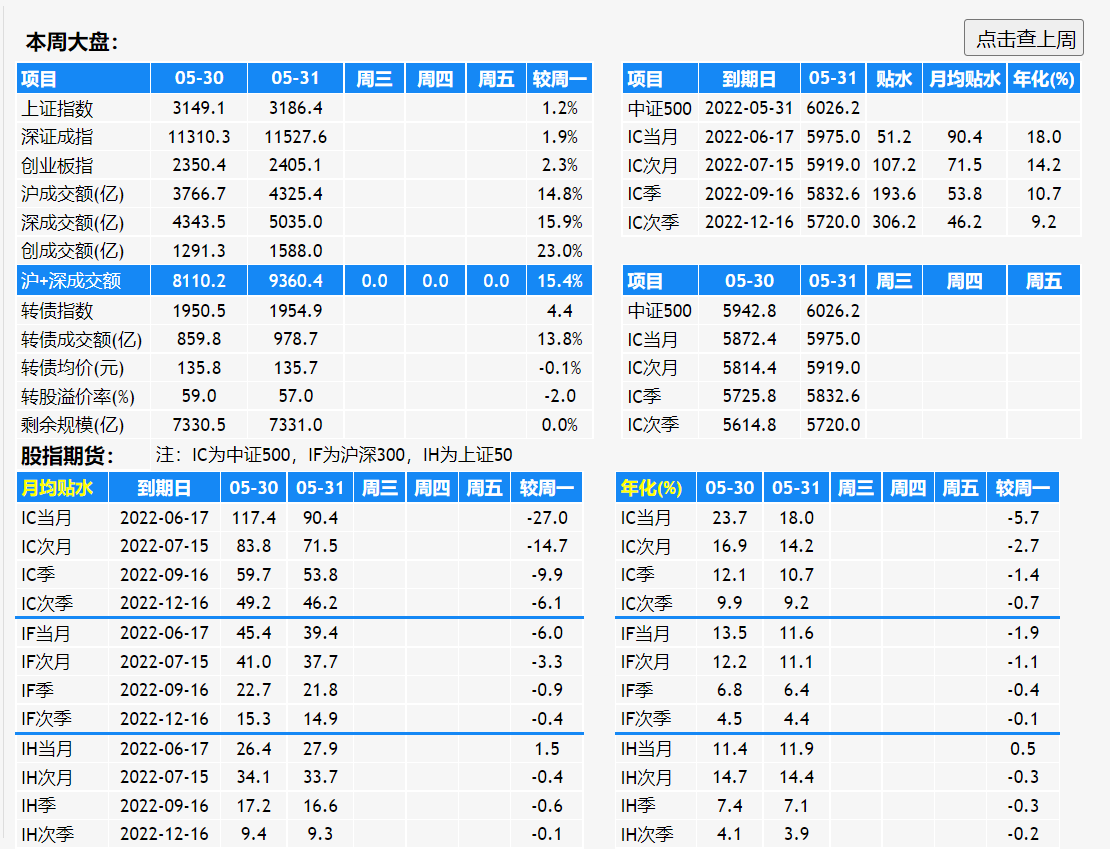Viewport: 1110px width, 849px height.
Task: Click IC次季 05-30 price 5614.8
Action: pos(749,425)
